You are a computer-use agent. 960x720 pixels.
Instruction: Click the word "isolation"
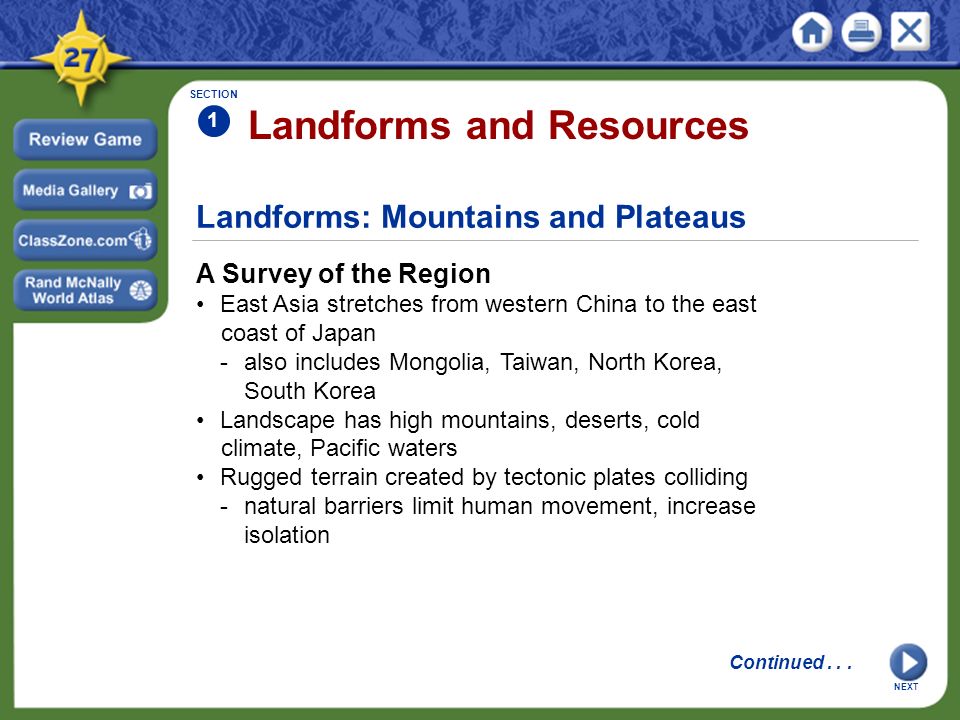tap(287, 535)
